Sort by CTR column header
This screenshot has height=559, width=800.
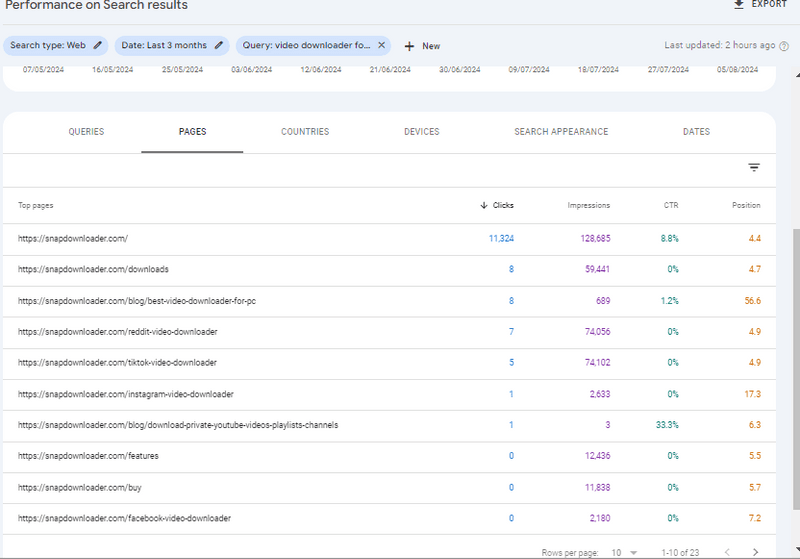[x=671, y=205]
